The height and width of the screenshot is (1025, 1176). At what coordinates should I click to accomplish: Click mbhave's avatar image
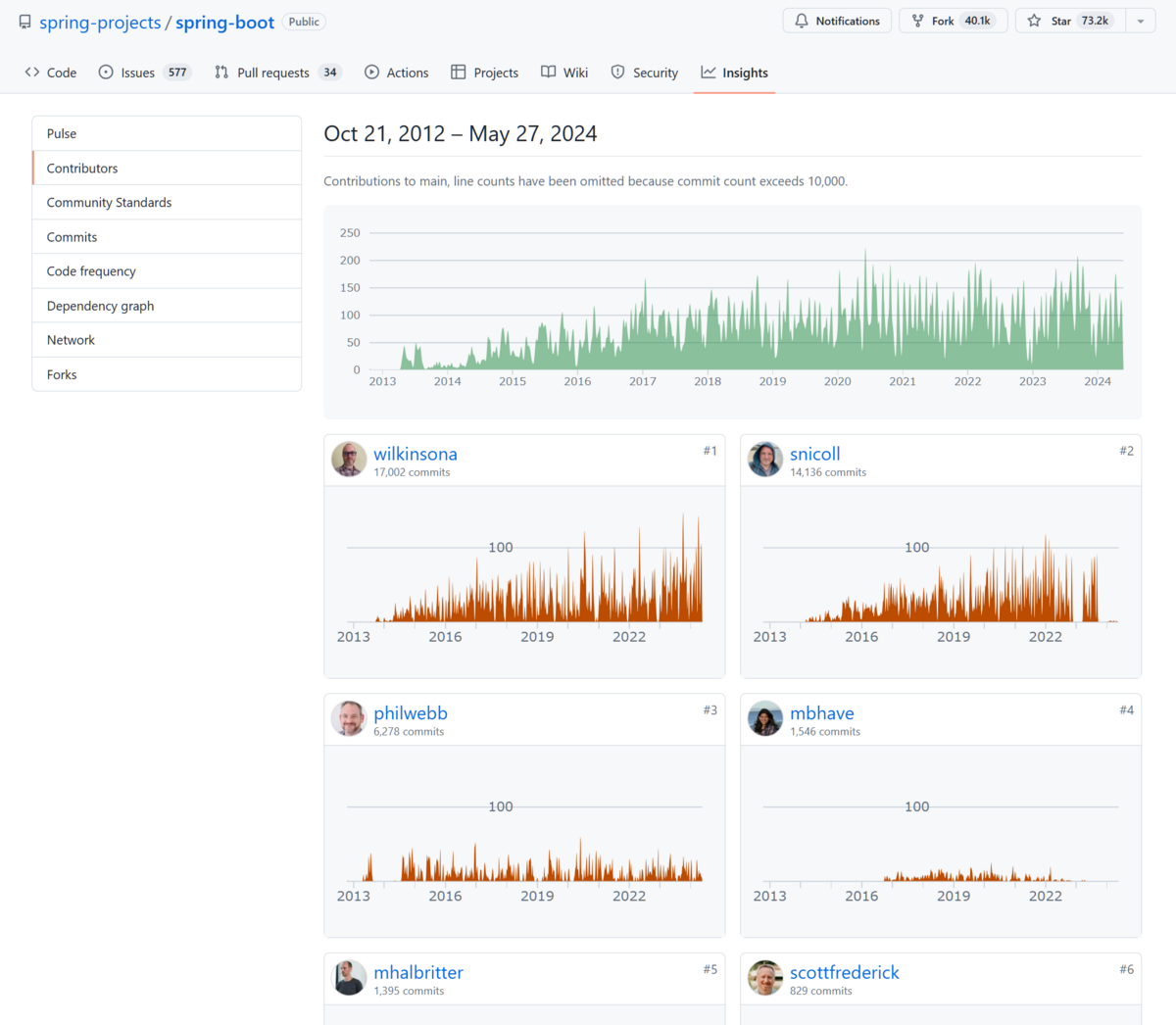click(x=765, y=718)
